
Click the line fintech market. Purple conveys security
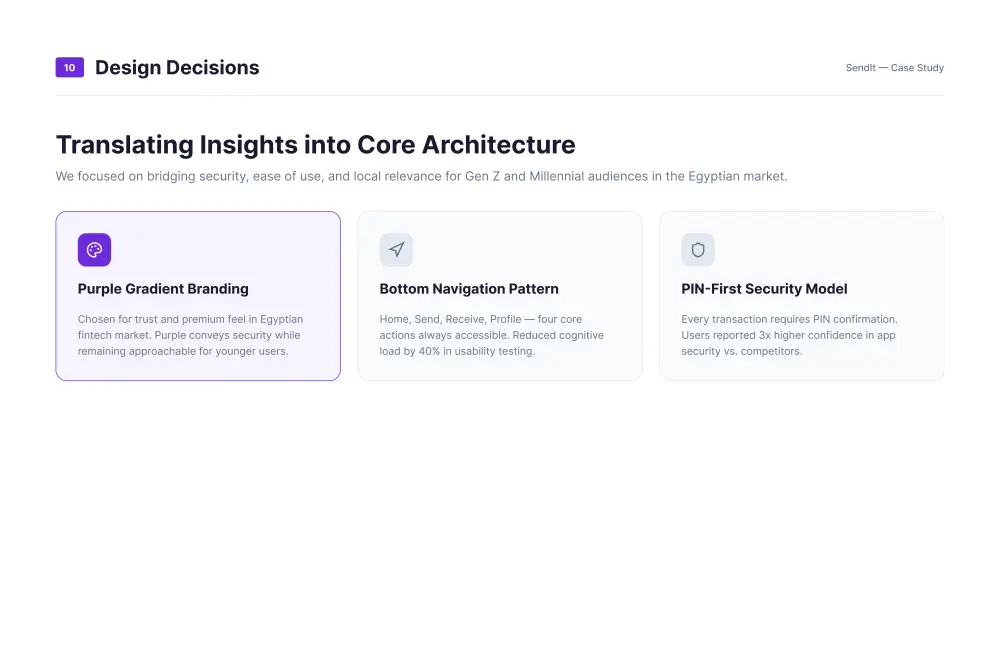point(189,335)
